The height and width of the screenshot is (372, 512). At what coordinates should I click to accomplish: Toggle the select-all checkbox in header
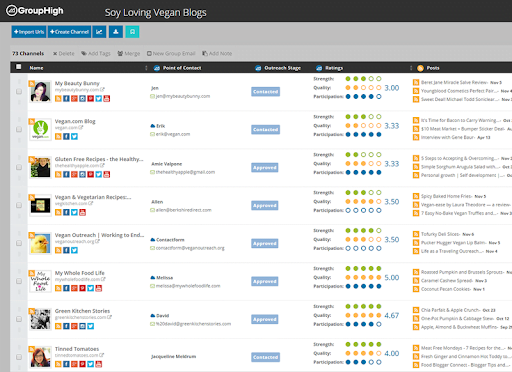[19, 67]
